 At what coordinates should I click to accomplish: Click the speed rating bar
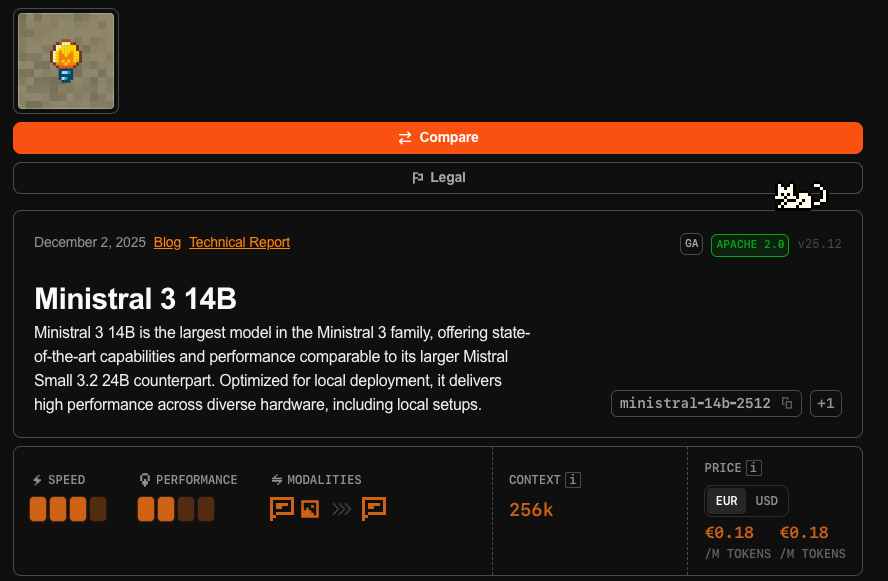point(68,509)
